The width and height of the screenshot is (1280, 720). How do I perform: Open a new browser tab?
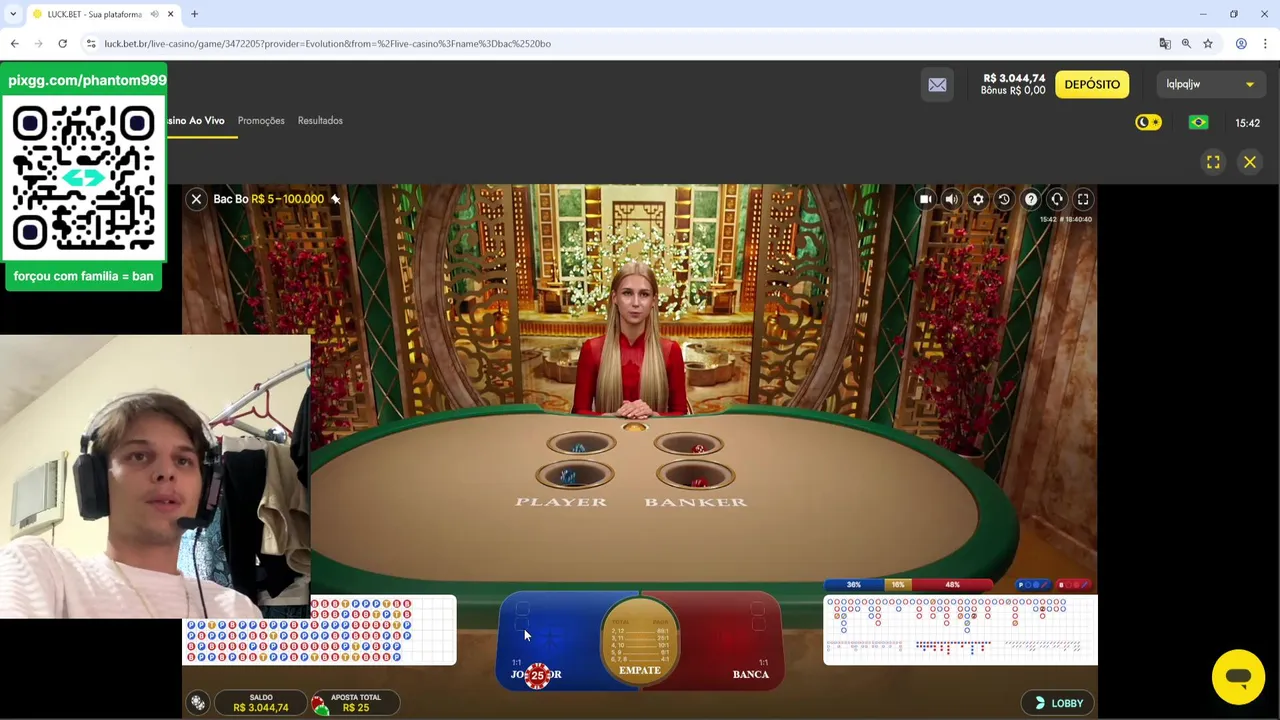[195, 14]
